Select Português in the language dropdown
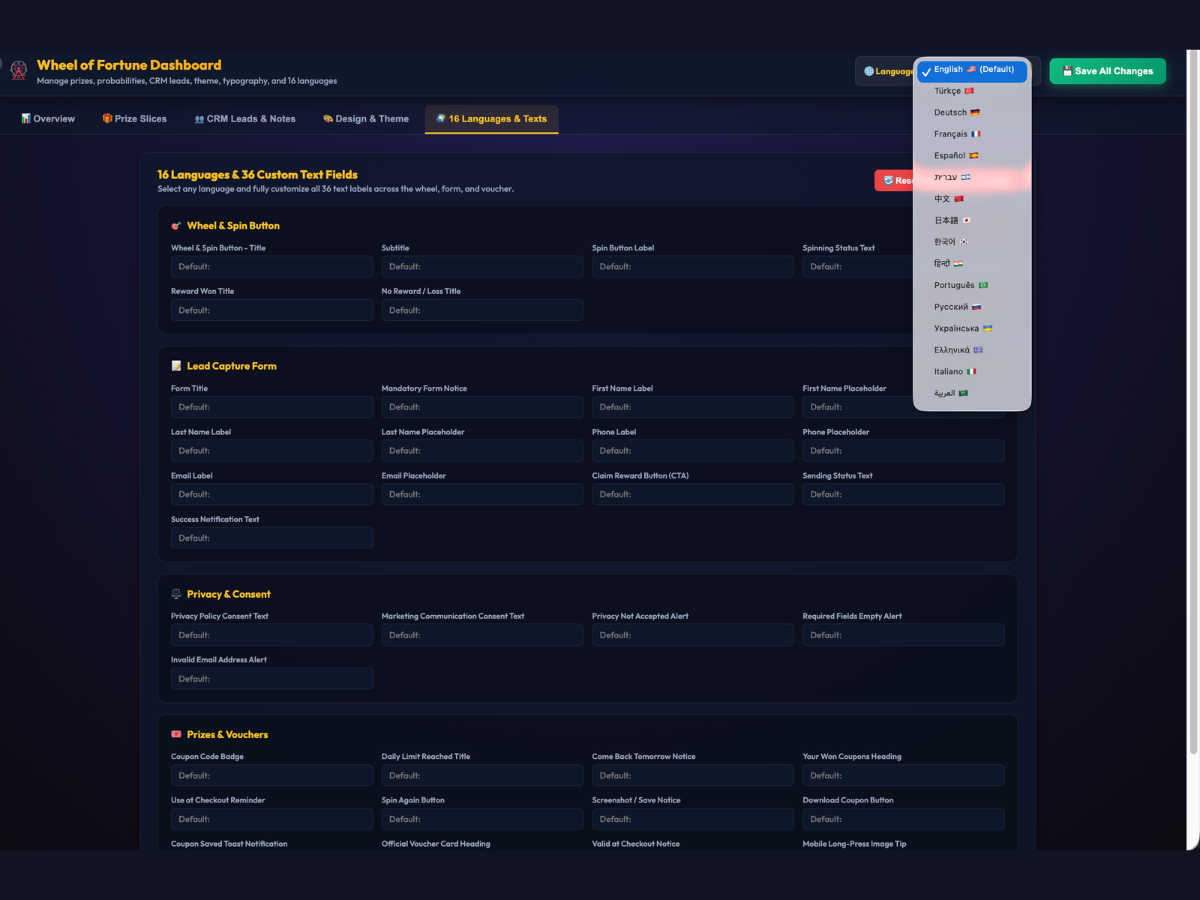This screenshot has width=1200, height=900. [x=972, y=285]
